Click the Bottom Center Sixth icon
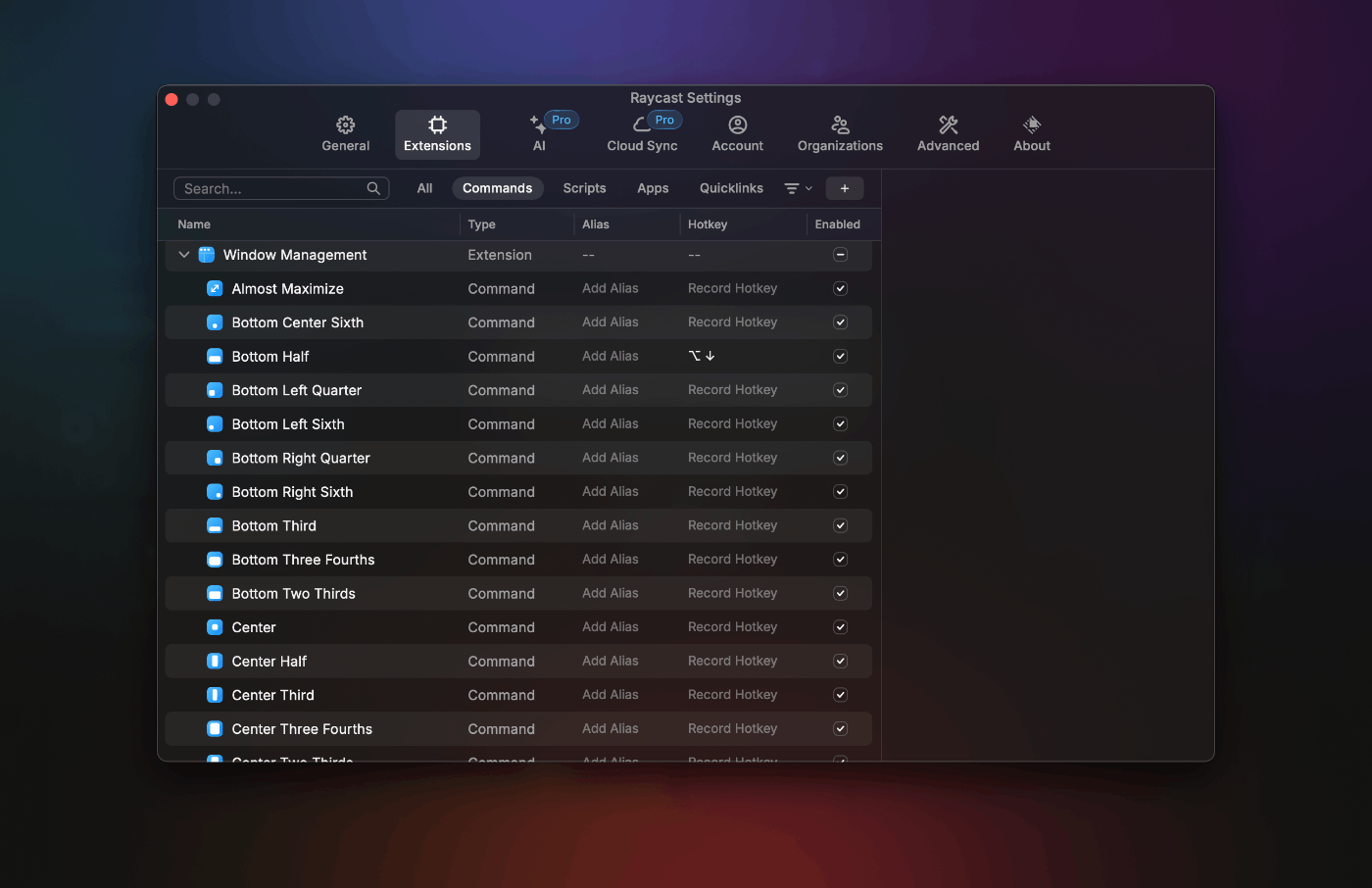This screenshot has width=1372, height=888. [215, 322]
